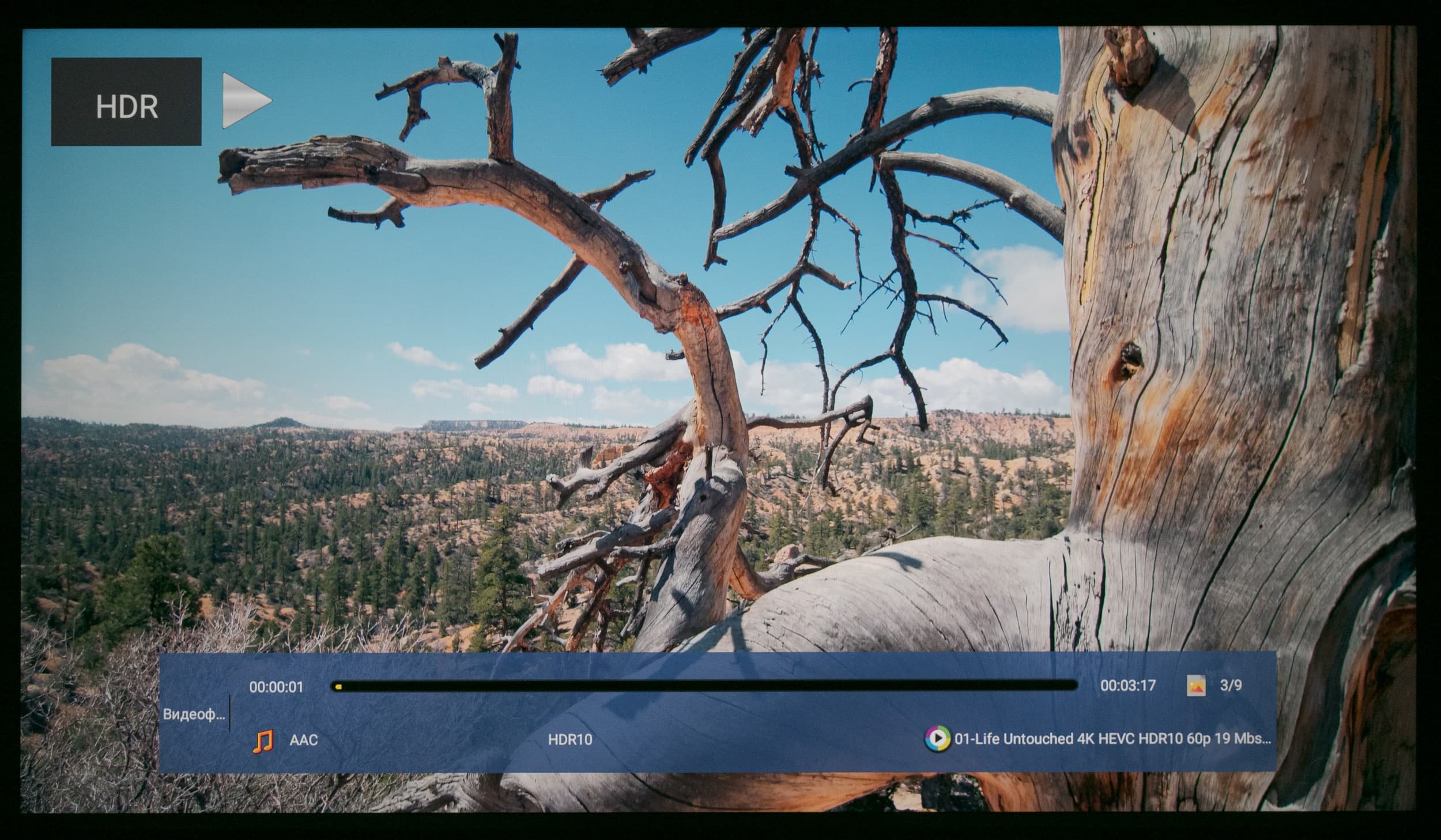Click the total duration 00:03:17
This screenshot has width=1441, height=840.
[1128, 686]
